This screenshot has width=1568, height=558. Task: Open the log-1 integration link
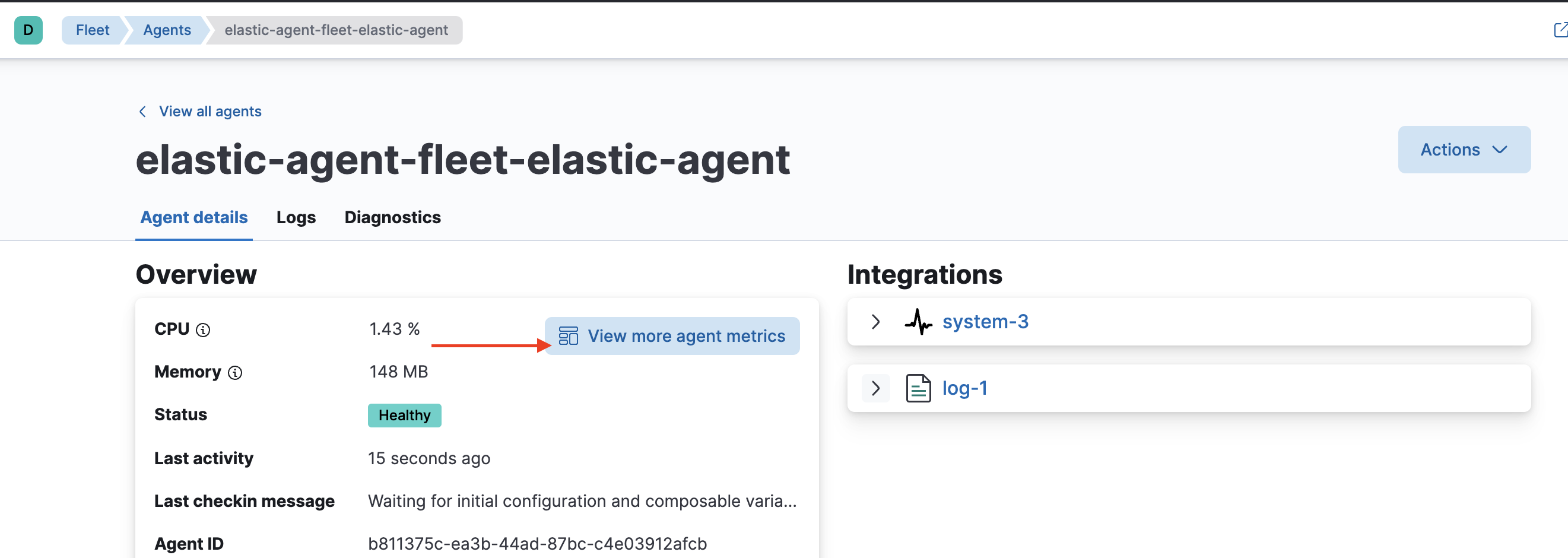[x=964, y=388]
